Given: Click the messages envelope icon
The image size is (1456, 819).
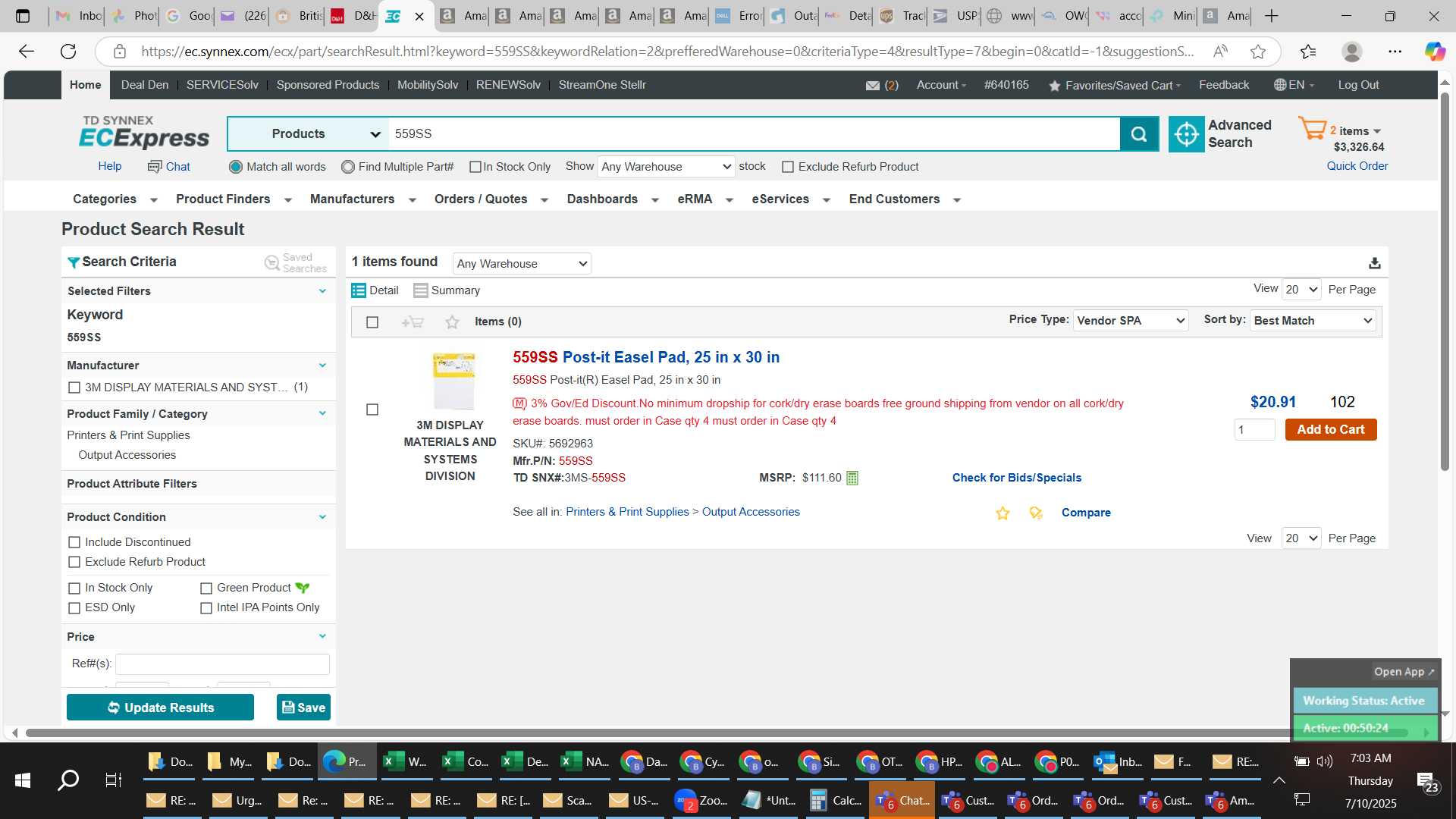Looking at the screenshot, I should click(x=873, y=86).
